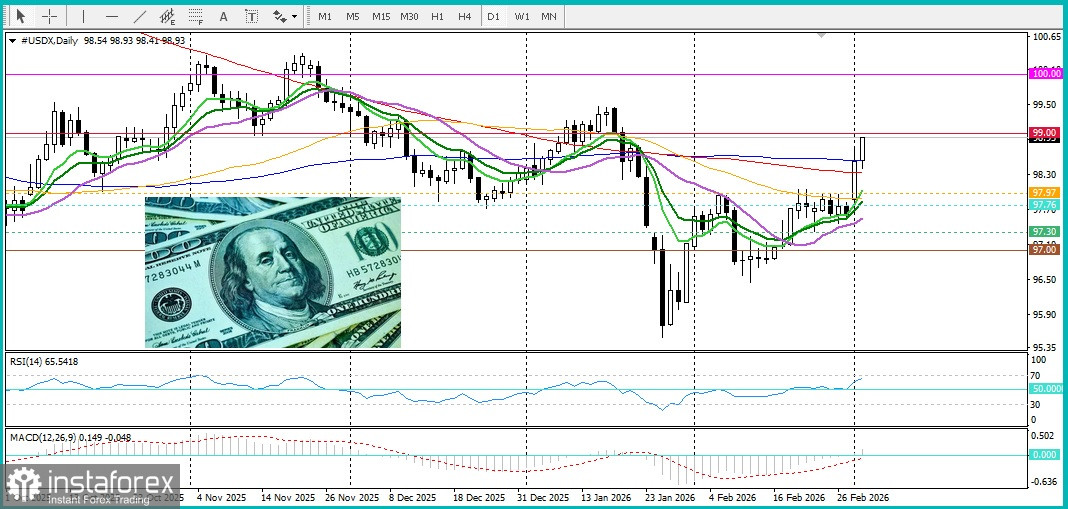Select the cursor arrow tool
1068x509 pixels.
[x=20, y=17]
